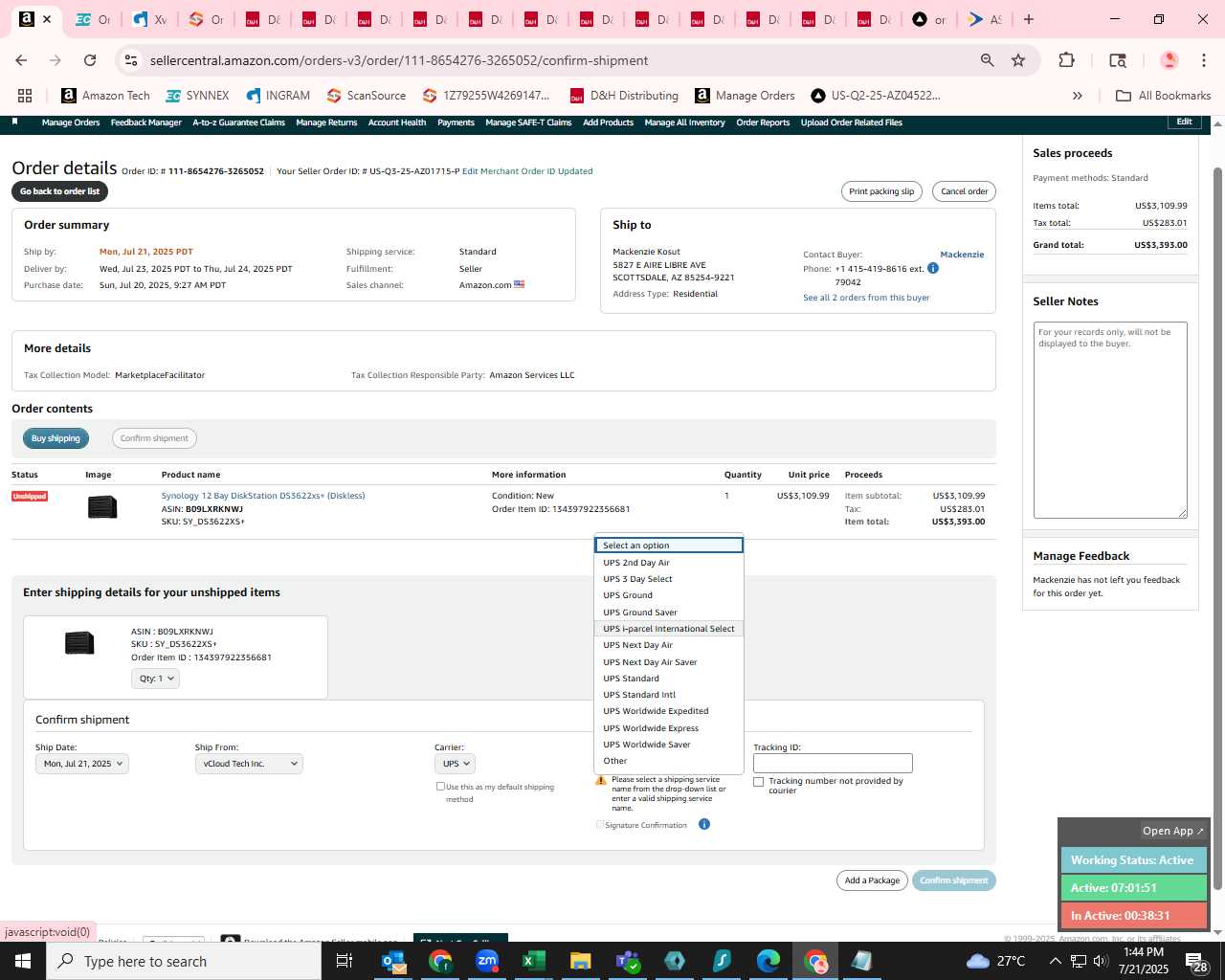Viewport: 1225px width, 980px height.
Task: Check 'Use this as my default shipping method'
Action: tap(440, 787)
